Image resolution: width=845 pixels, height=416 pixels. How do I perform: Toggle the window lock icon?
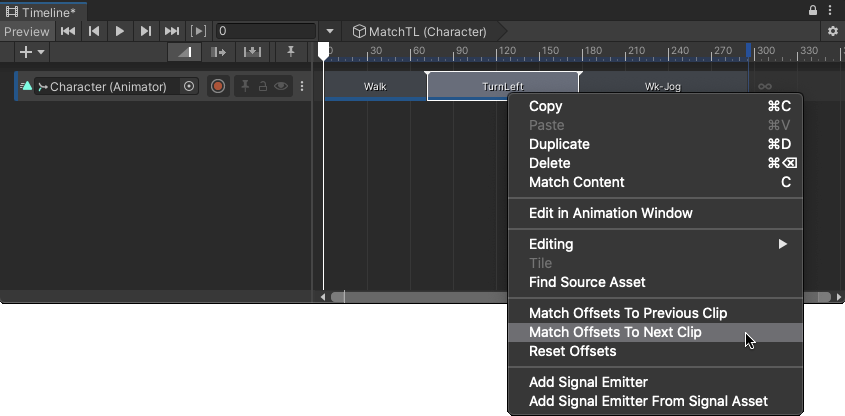[813, 10]
